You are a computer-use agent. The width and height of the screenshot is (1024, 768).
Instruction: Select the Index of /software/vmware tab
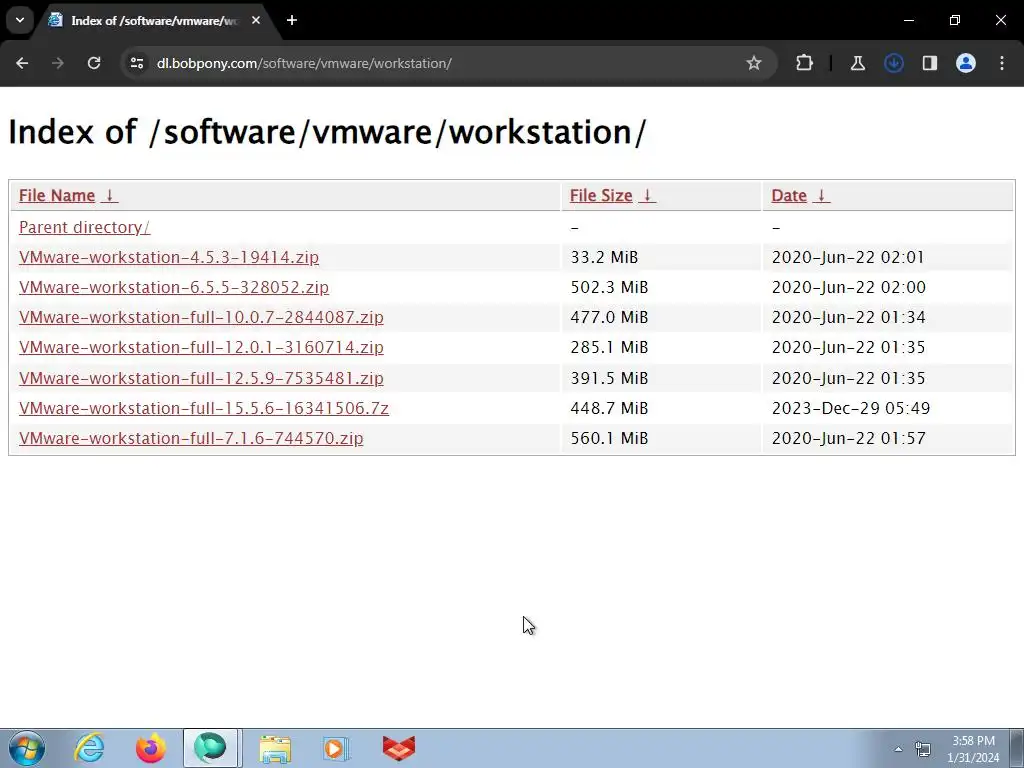click(154, 20)
